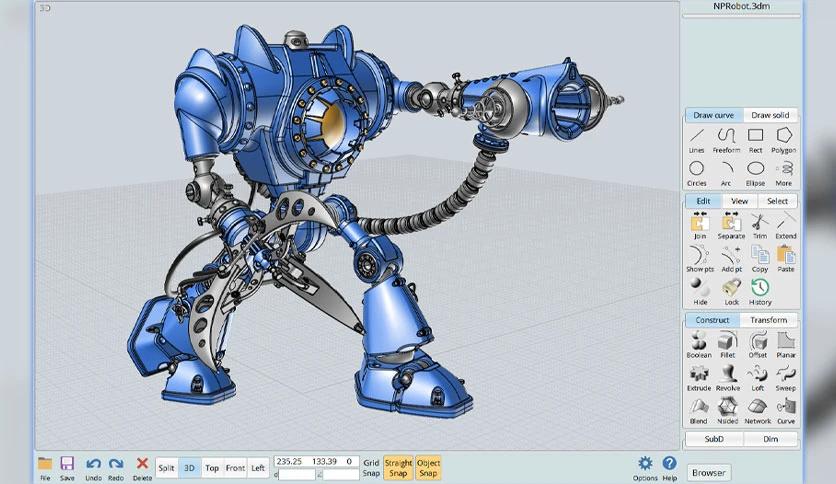
Task: Switch viewport to Left view
Action: click(x=258, y=468)
